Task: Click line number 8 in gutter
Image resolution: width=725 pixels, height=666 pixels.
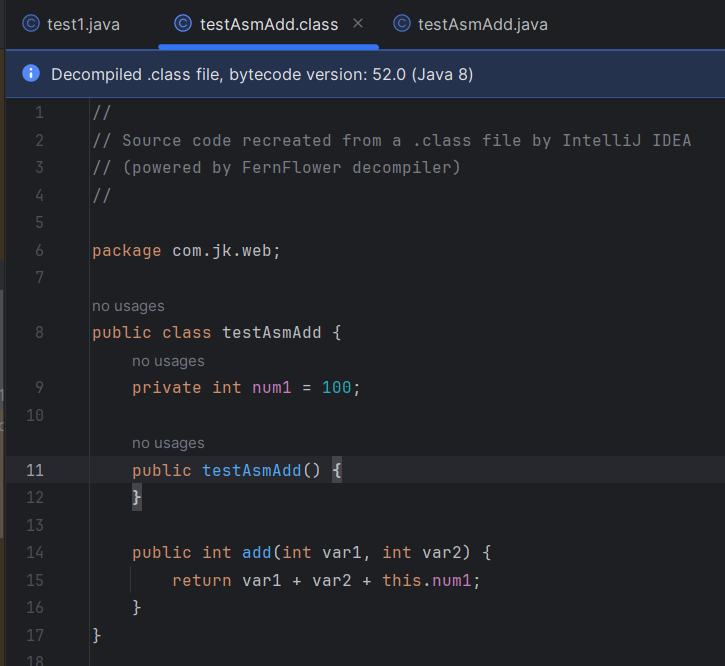Action: pyautogui.click(x=39, y=333)
